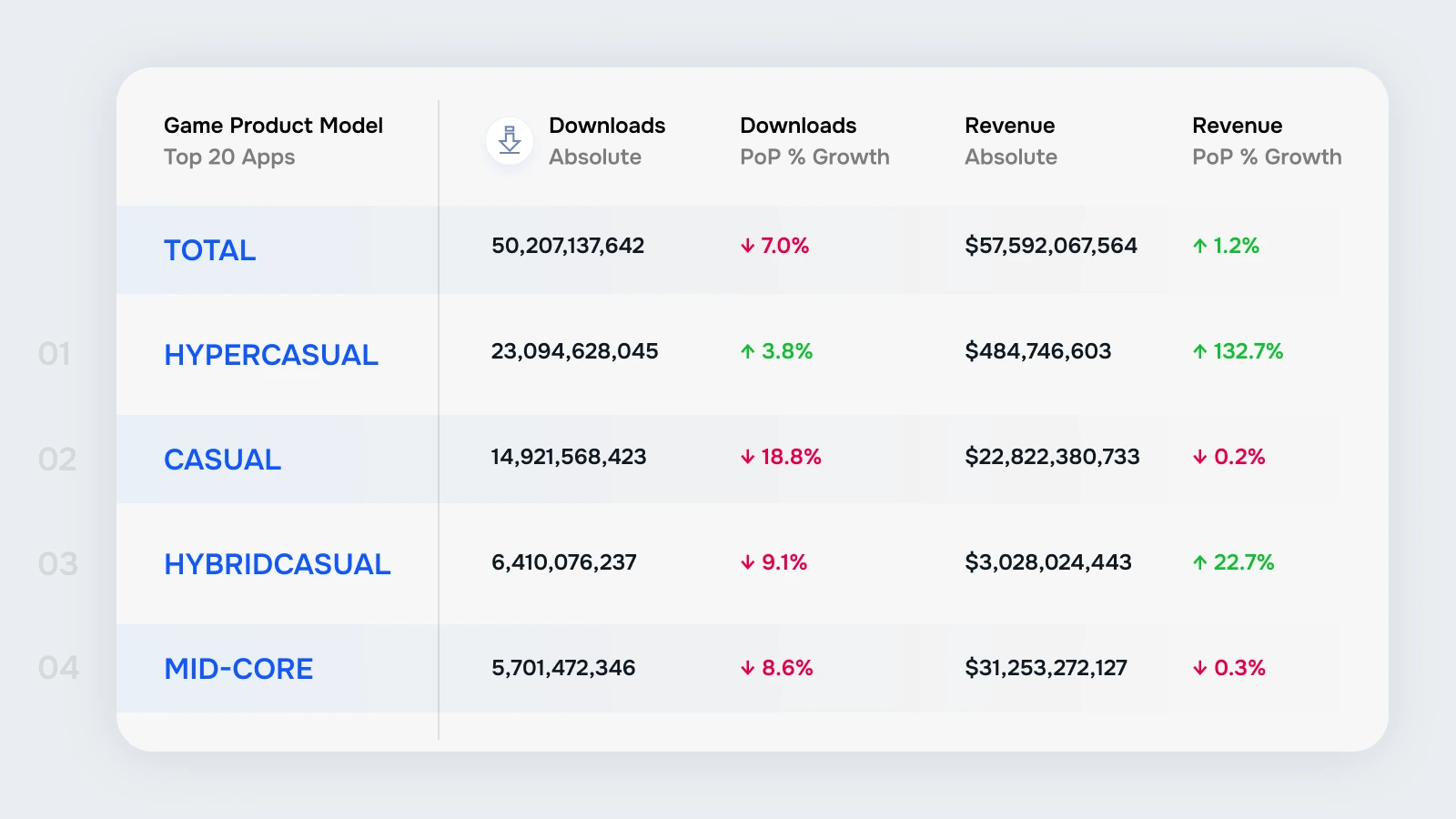Sort by Revenue PoP % Growth header
Screen dimensions: 1456x819
coord(1267,141)
